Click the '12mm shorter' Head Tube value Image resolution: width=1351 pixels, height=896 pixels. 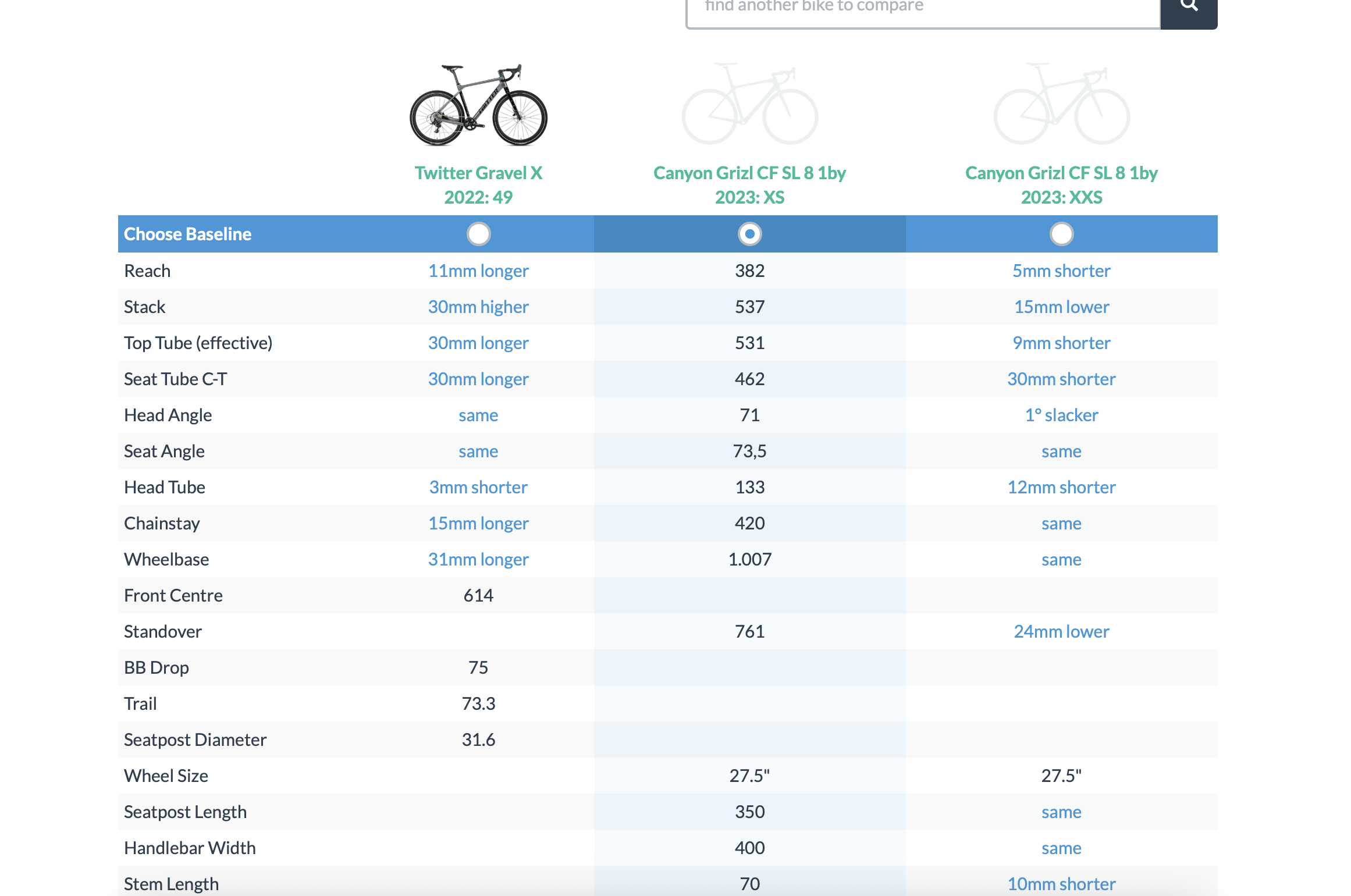(1062, 487)
